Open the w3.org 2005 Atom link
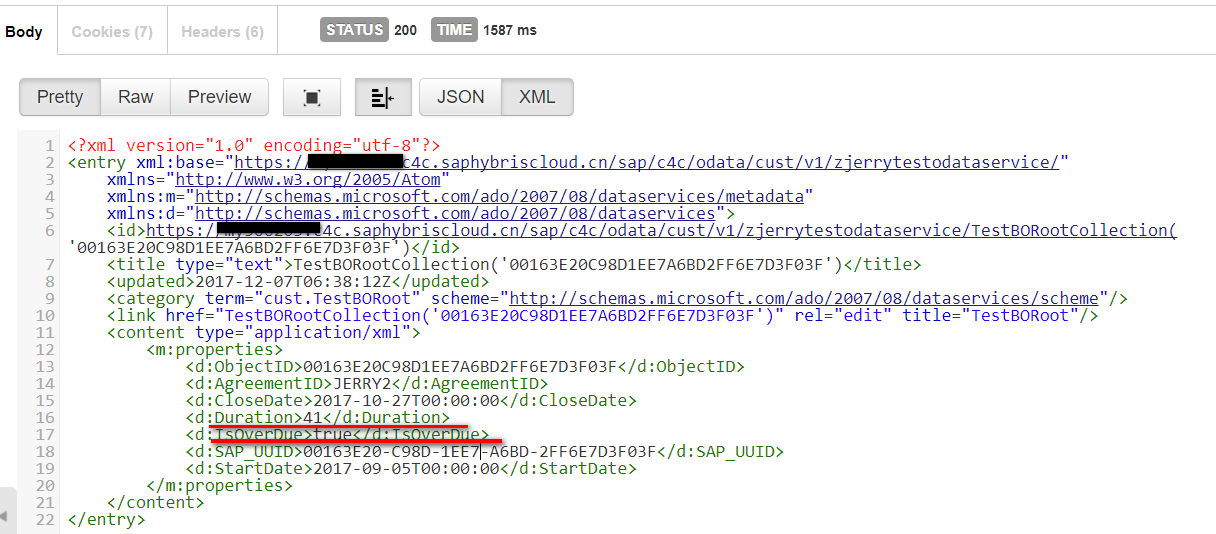This screenshot has height=534, width=1216. point(306,180)
